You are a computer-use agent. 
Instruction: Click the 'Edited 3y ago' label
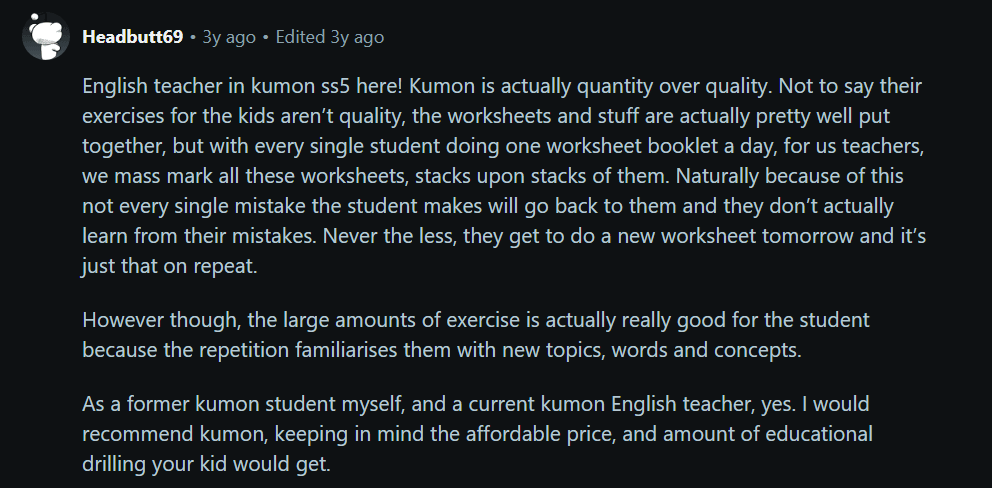coord(329,37)
